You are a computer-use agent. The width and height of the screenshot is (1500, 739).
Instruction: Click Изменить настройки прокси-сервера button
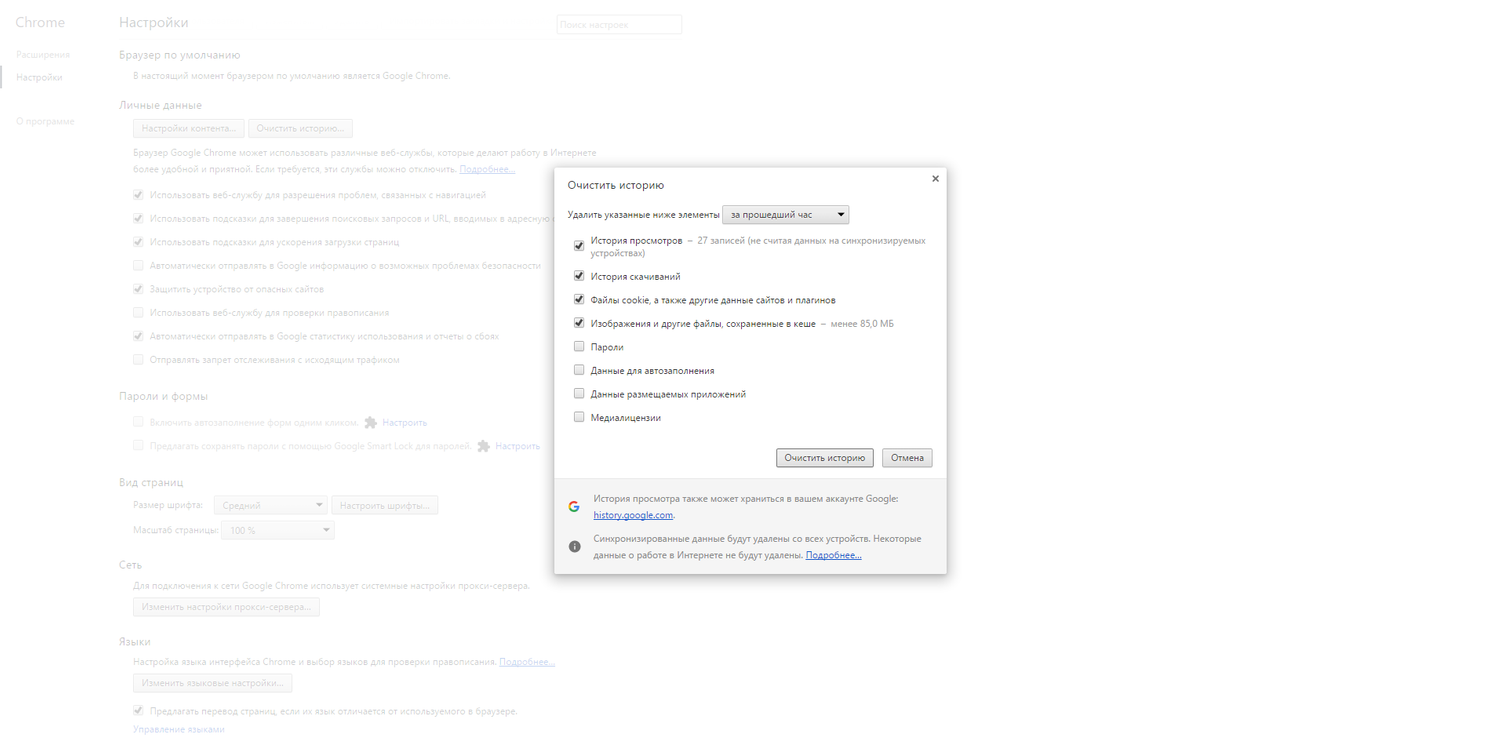pyautogui.click(x=226, y=607)
